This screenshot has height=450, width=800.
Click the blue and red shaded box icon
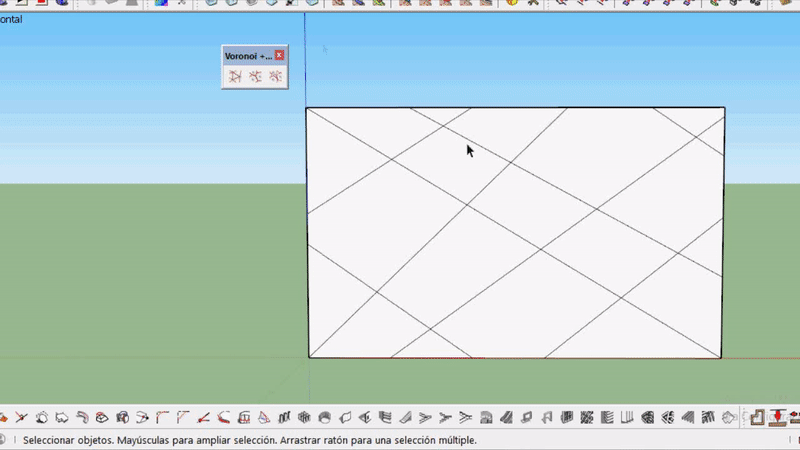point(122,418)
